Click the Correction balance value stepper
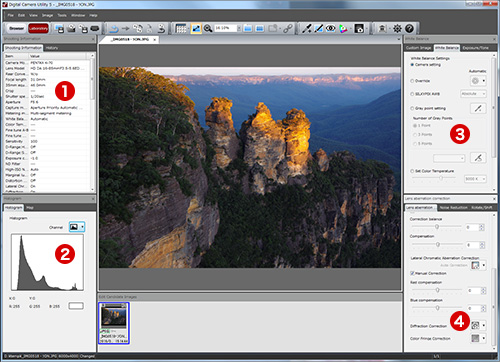The width and height of the screenshot is (500, 363). (x=482, y=227)
